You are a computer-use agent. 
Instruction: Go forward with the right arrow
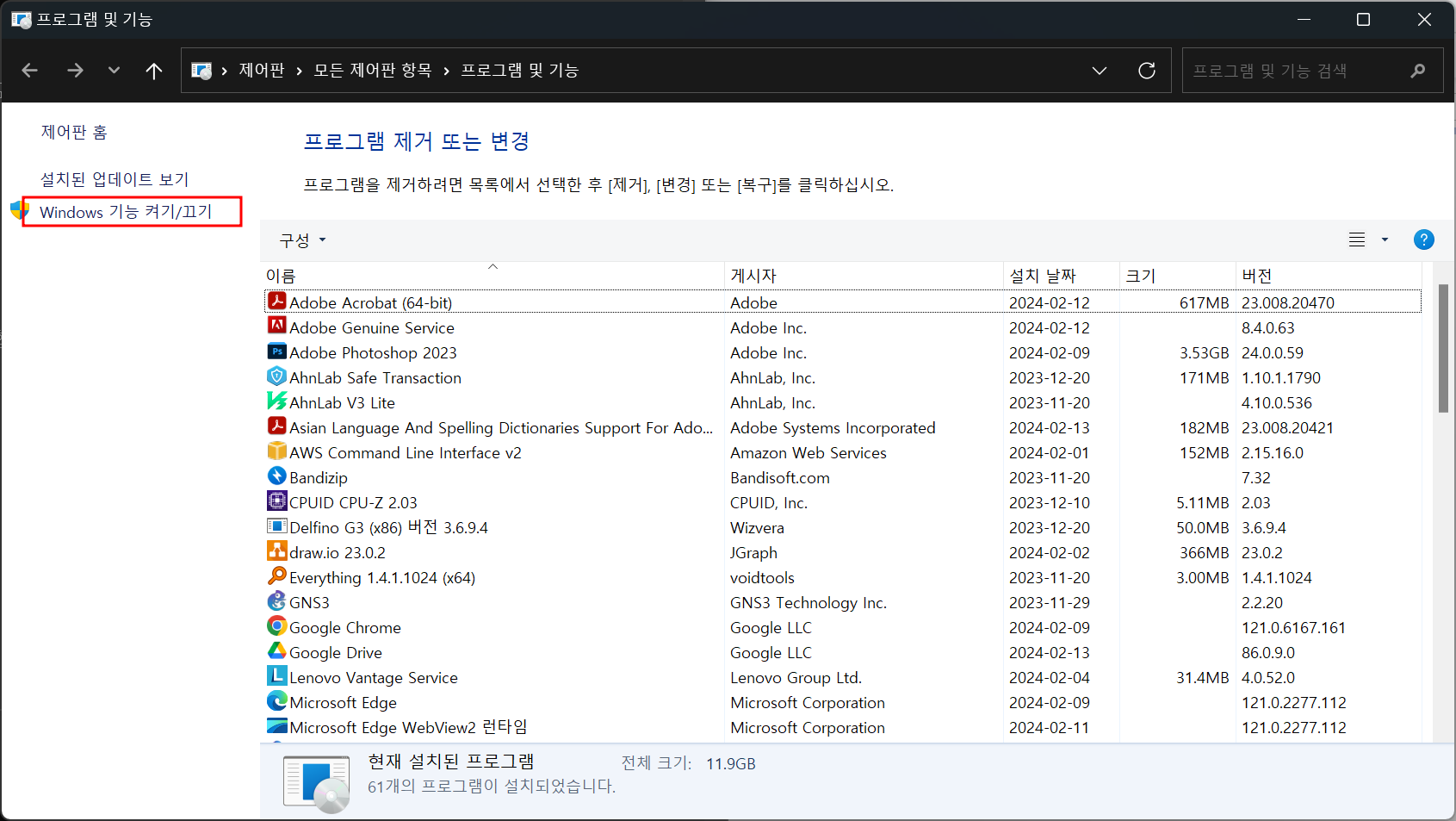75,71
